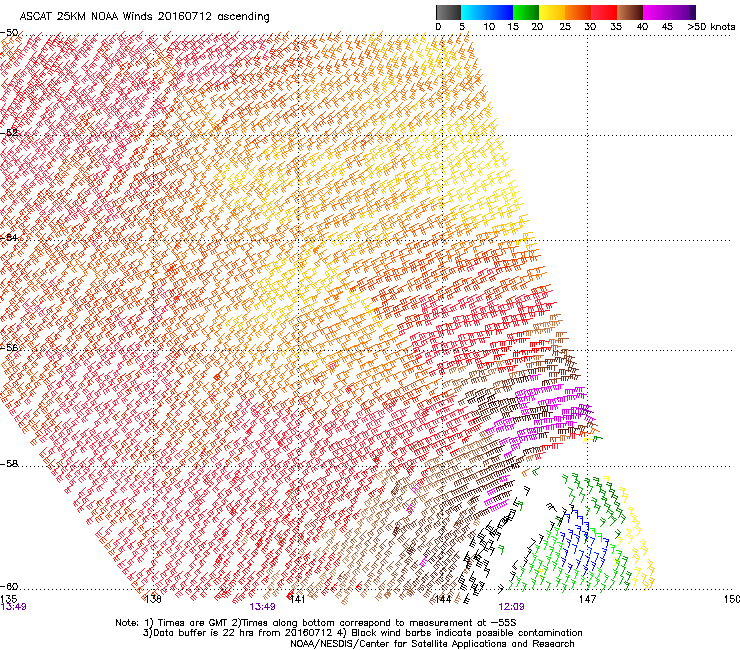This screenshot has height=650, width=740.
Task: Click the legend tick label '25'
Action: point(565,27)
